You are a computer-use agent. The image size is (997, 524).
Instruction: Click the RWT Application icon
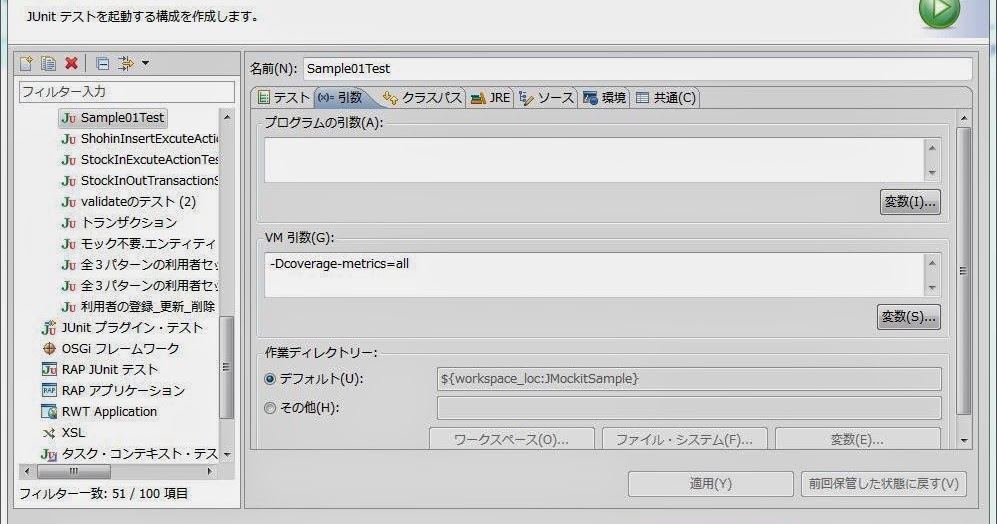pyautogui.click(x=49, y=411)
